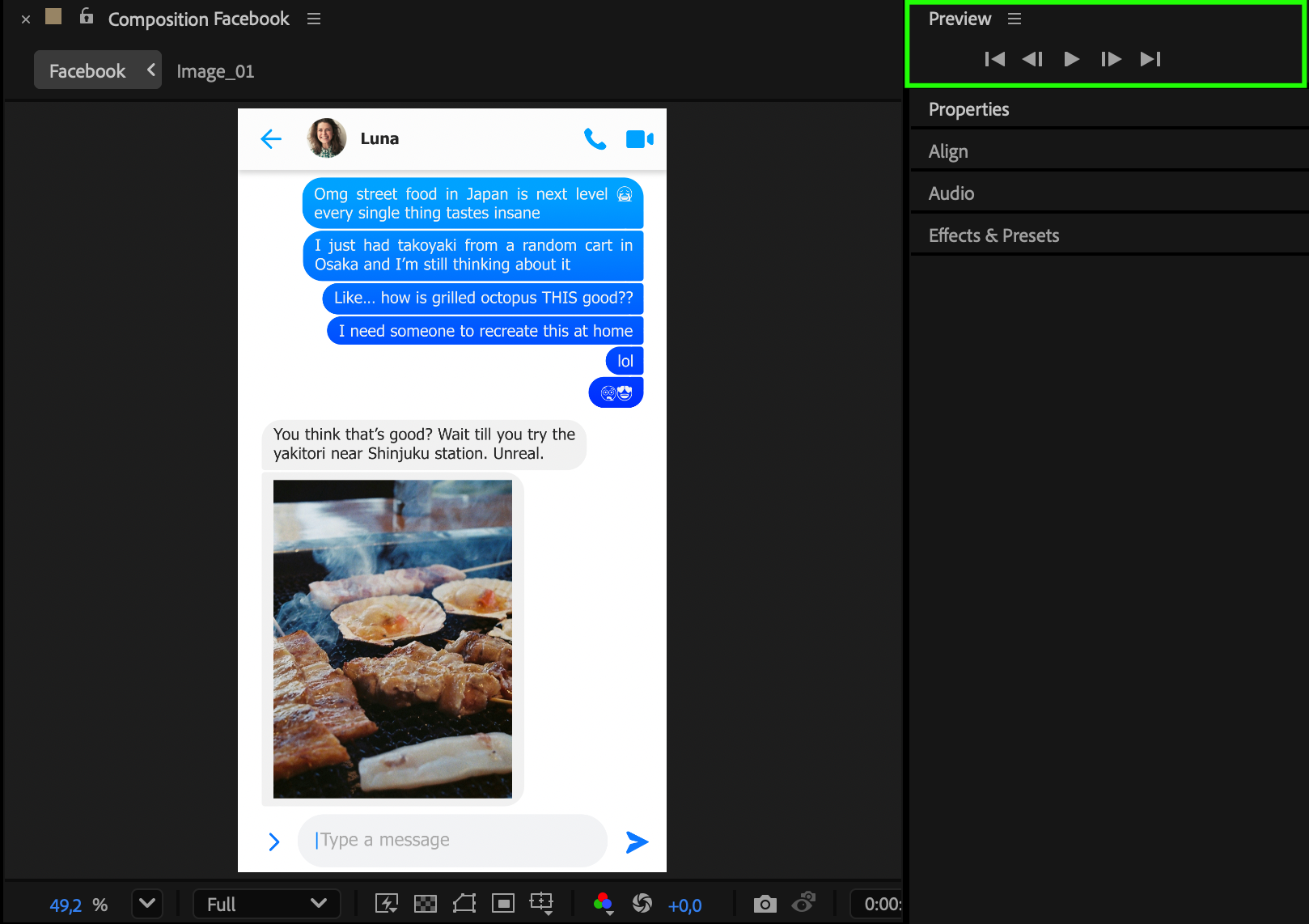Toggle the Region of Interest

(x=503, y=904)
